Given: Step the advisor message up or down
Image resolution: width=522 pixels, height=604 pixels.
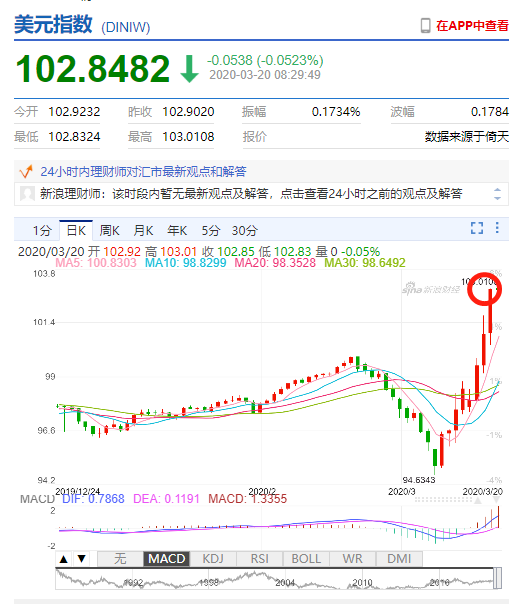Looking at the screenshot, I should tap(497, 194).
